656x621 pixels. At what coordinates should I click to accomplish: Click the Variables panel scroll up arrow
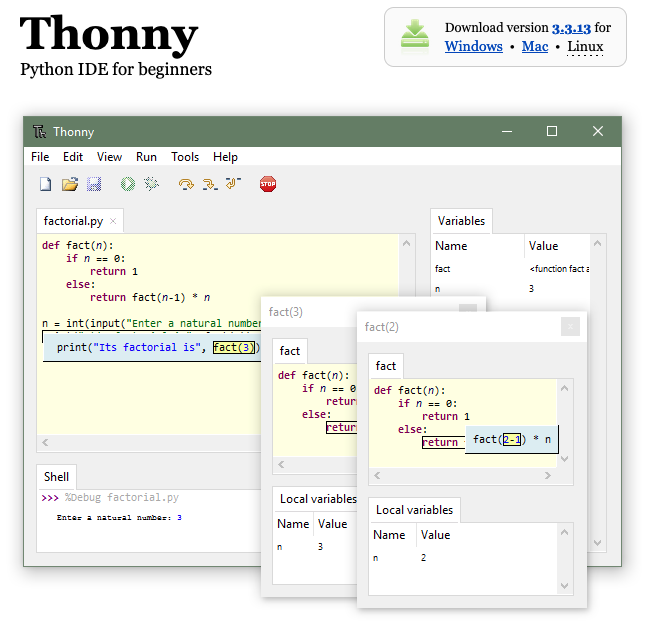click(x=597, y=243)
